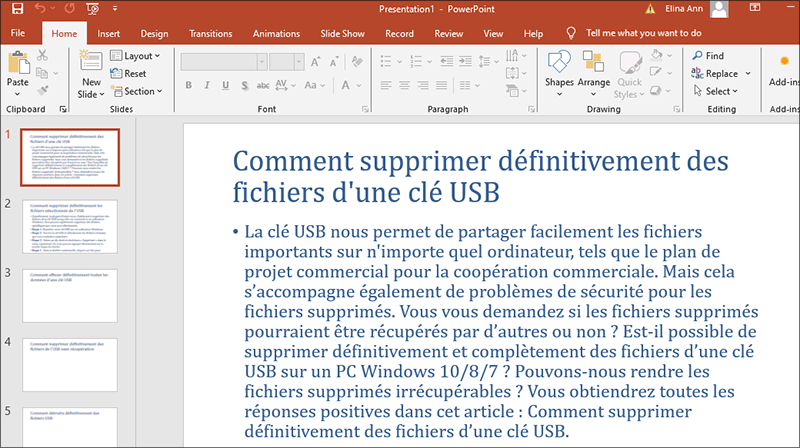Image resolution: width=800 pixels, height=448 pixels.
Task: Switch to the Transitions tab
Action: coord(211,34)
